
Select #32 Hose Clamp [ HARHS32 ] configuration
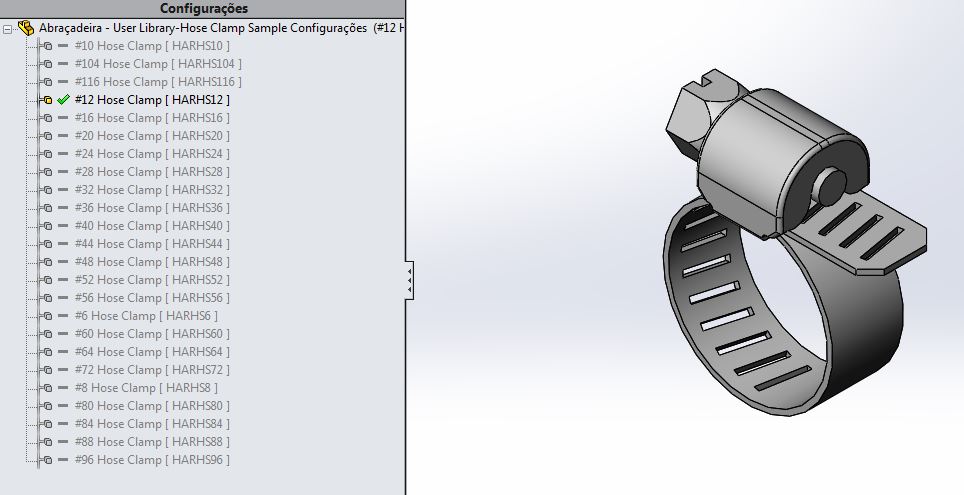tap(152, 189)
